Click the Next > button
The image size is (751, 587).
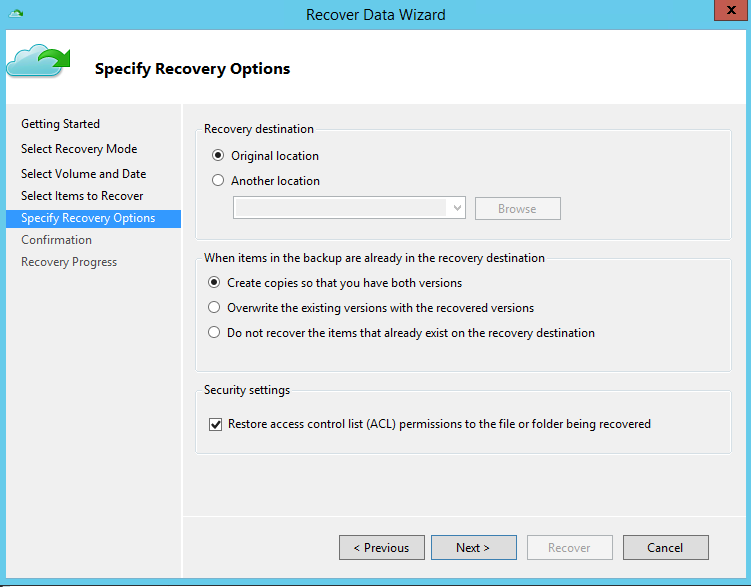pos(474,547)
